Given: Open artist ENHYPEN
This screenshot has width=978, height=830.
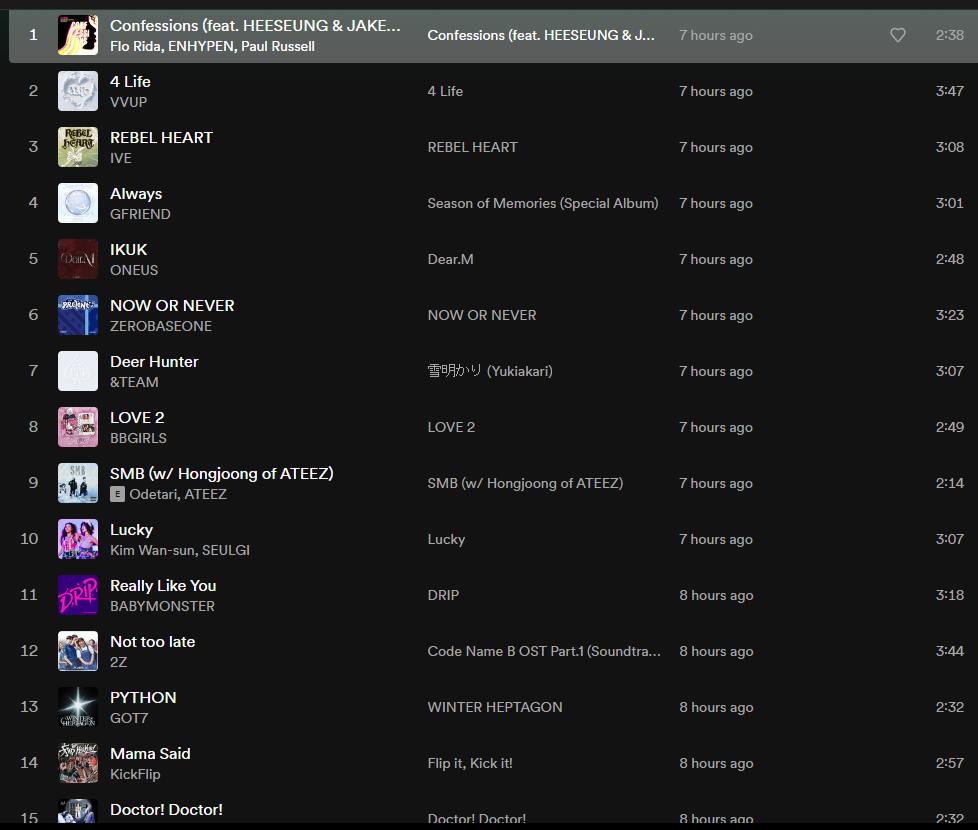Looking at the screenshot, I should coord(201,46).
